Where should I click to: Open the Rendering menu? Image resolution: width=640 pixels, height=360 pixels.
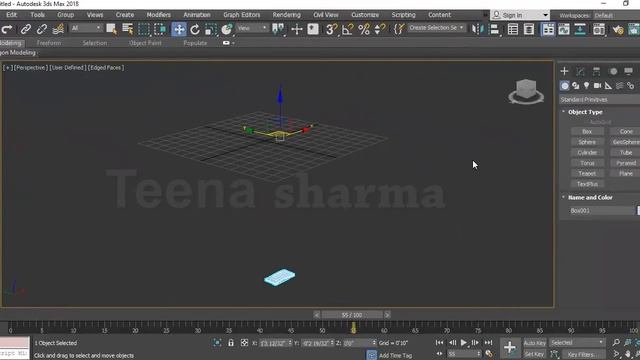(x=287, y=15)
